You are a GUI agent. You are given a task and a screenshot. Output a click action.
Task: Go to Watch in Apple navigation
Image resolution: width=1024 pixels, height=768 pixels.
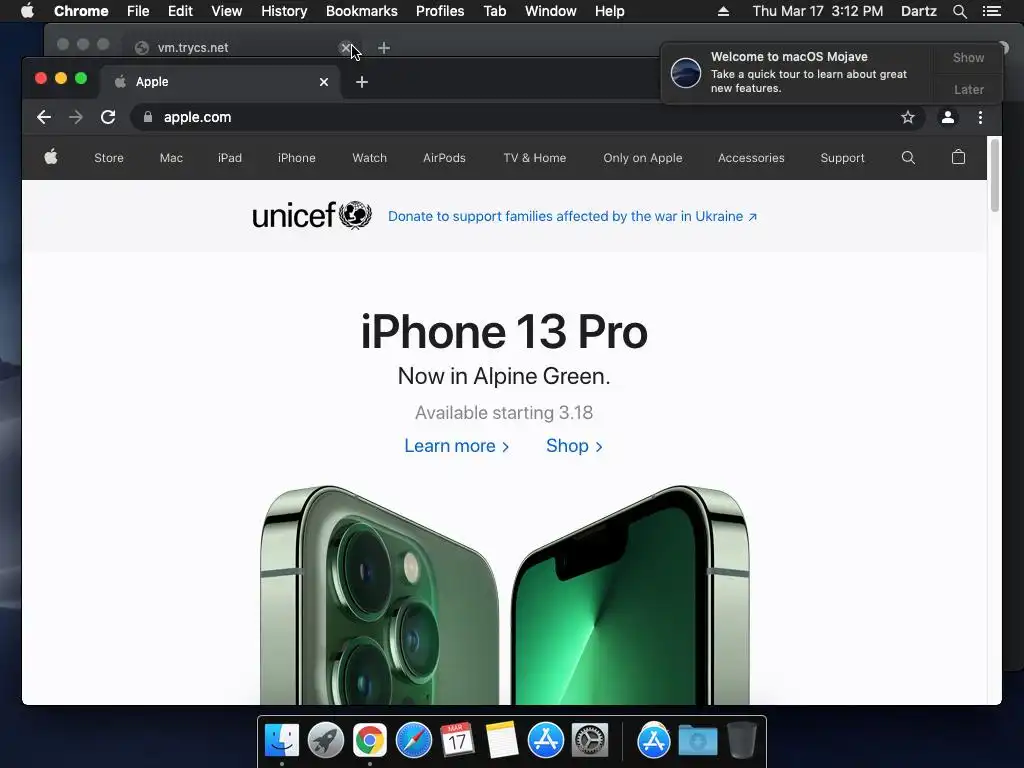[370, 157]
